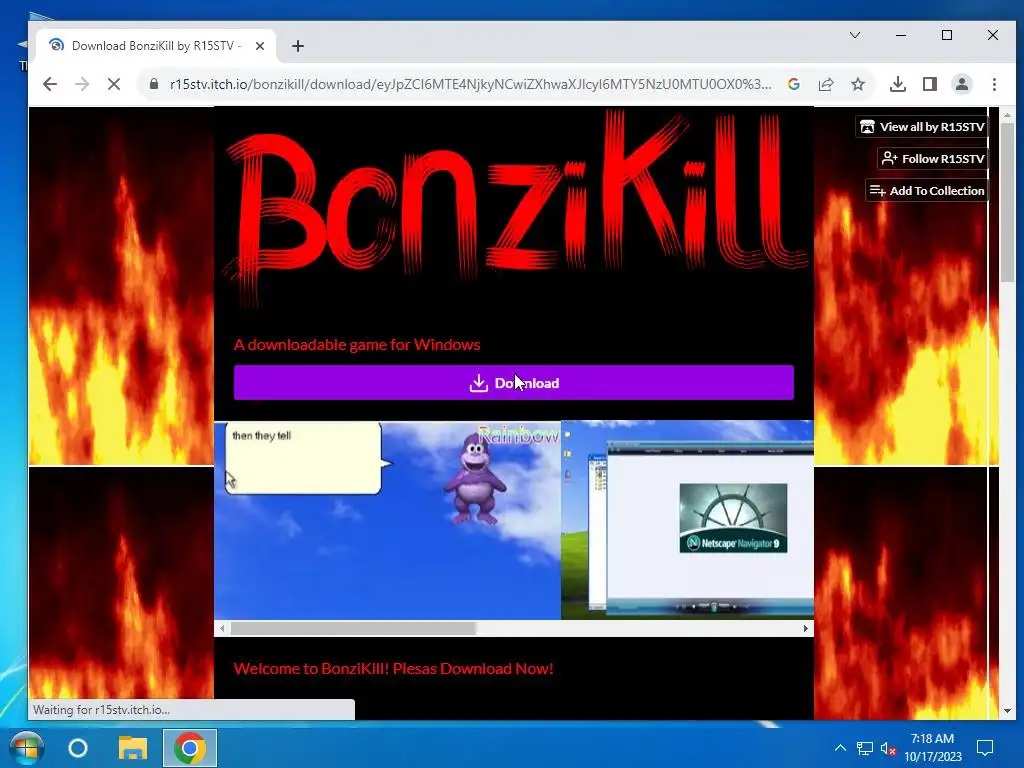Image resolution: width=1024 pixels, height=768 pixels.
Task: Expand tab search chevron
Action: (x=855, y=35)
